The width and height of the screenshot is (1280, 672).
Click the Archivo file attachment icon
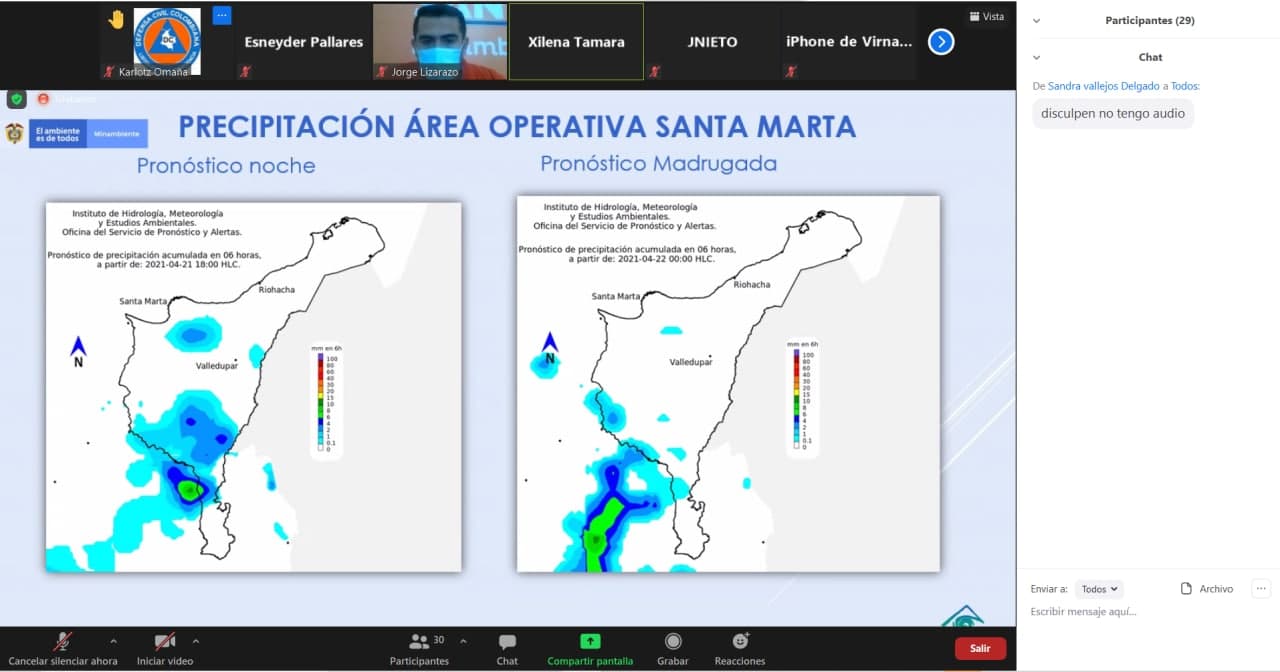point(1187,589)
